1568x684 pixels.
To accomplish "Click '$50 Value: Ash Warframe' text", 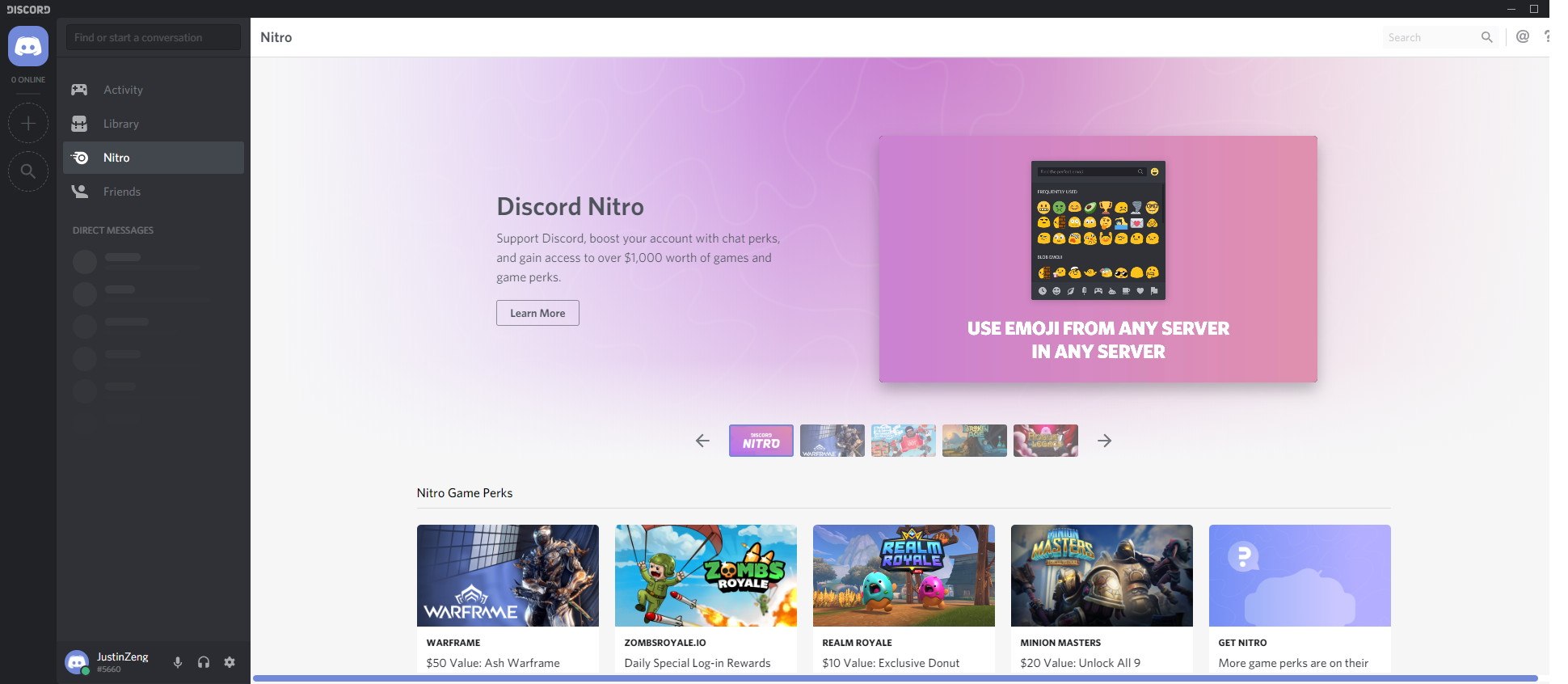I will [493, 663].
